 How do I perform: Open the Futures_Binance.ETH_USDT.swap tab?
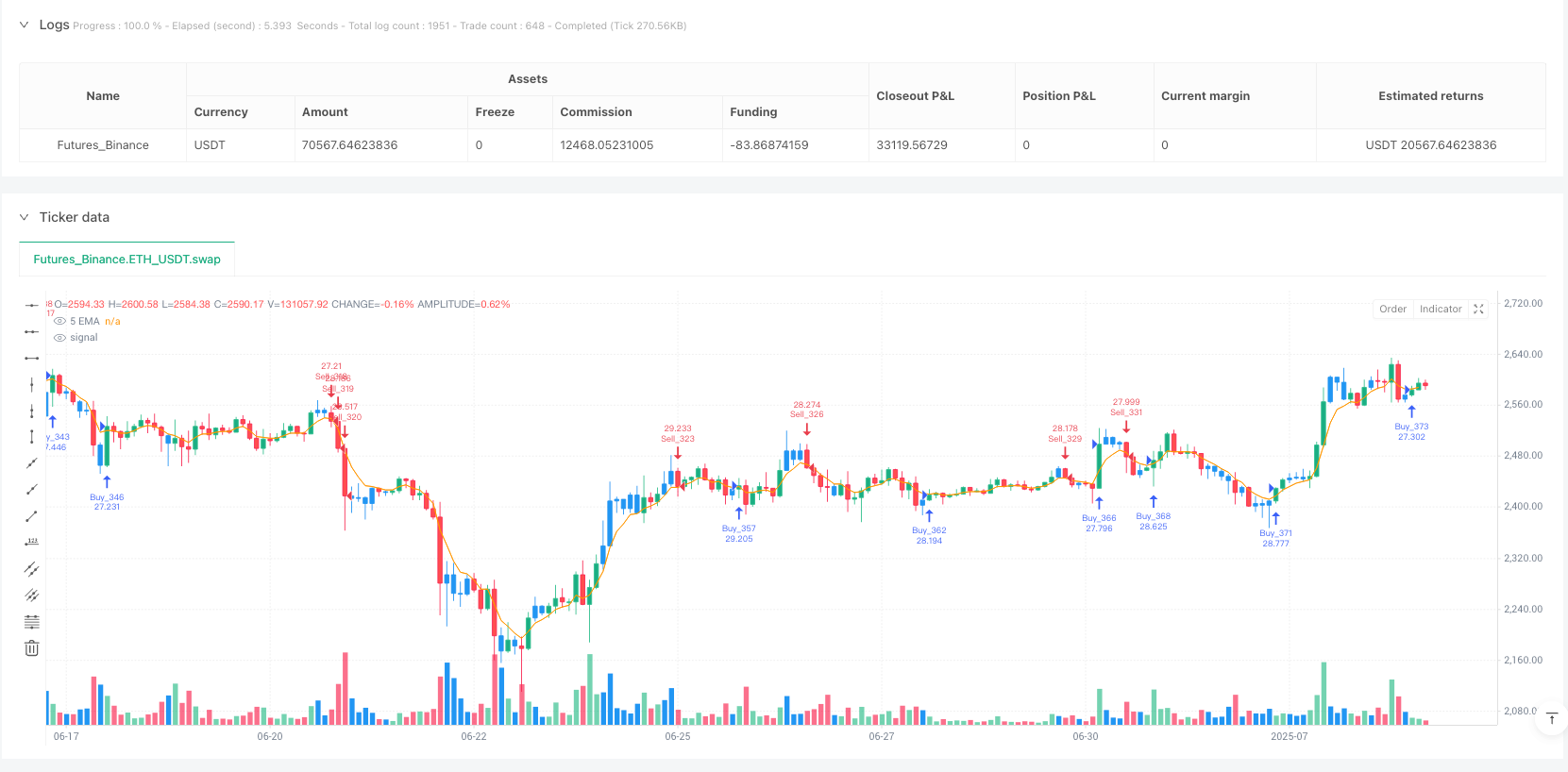coord(127,260)
